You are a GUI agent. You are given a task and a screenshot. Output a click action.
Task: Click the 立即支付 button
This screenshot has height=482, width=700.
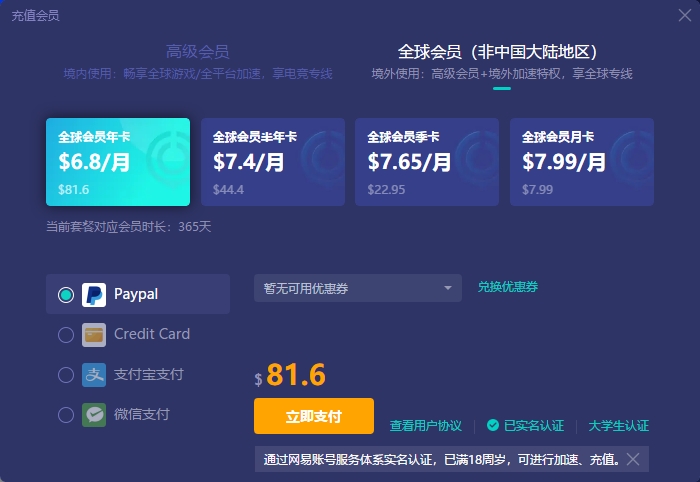314,416
